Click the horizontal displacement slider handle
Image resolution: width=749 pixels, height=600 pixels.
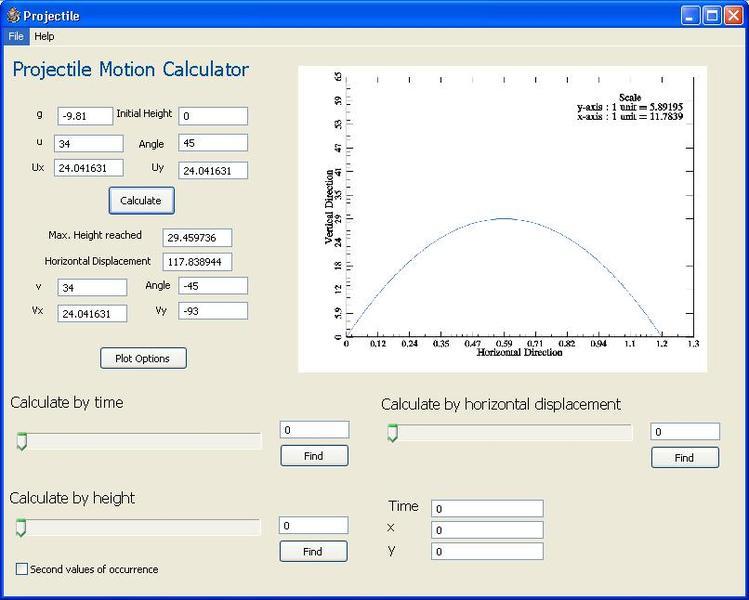[392, 432]
